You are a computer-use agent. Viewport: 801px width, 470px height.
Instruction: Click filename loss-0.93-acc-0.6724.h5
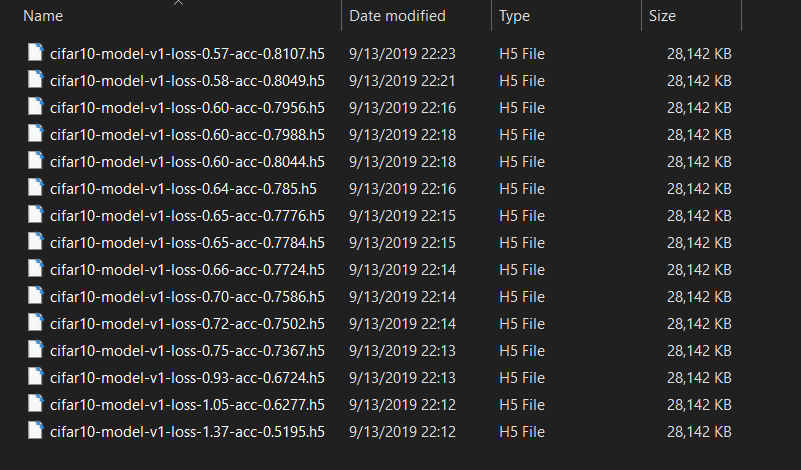(187, 378)
